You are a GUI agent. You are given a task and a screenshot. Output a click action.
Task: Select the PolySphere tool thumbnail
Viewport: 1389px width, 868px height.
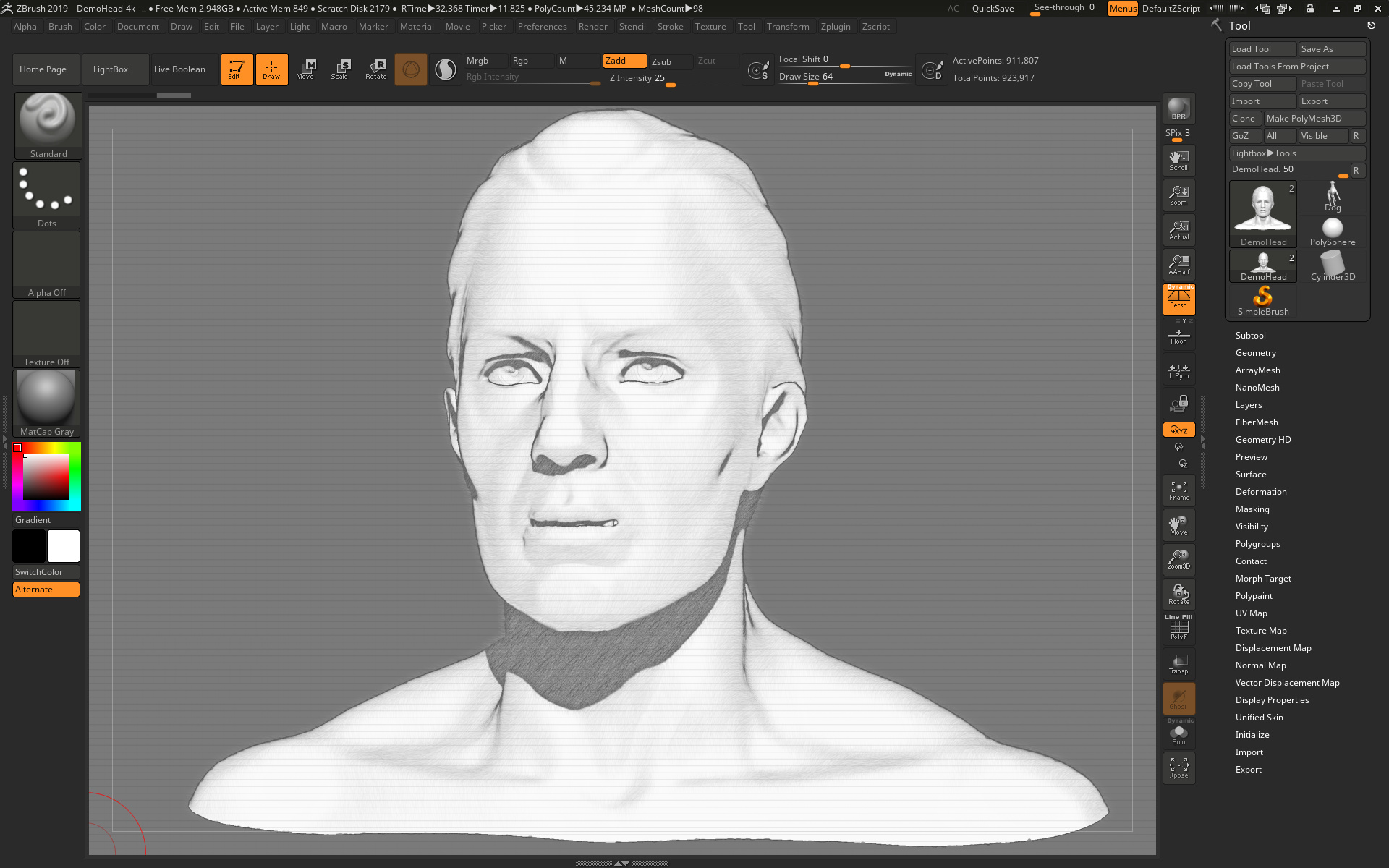point(1332,231)
